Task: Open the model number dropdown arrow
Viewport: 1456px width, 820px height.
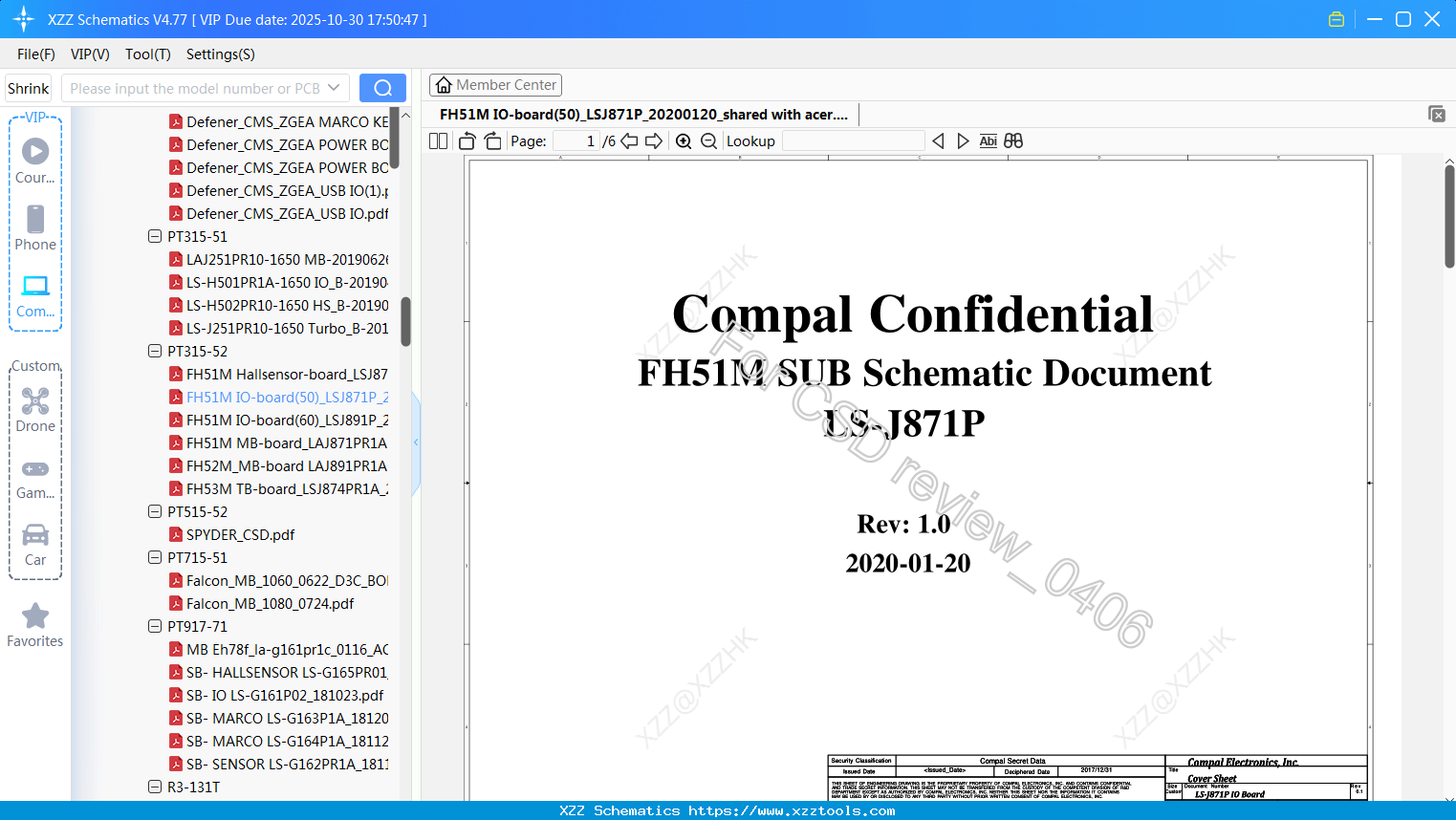Action: [x=334, y=88]
